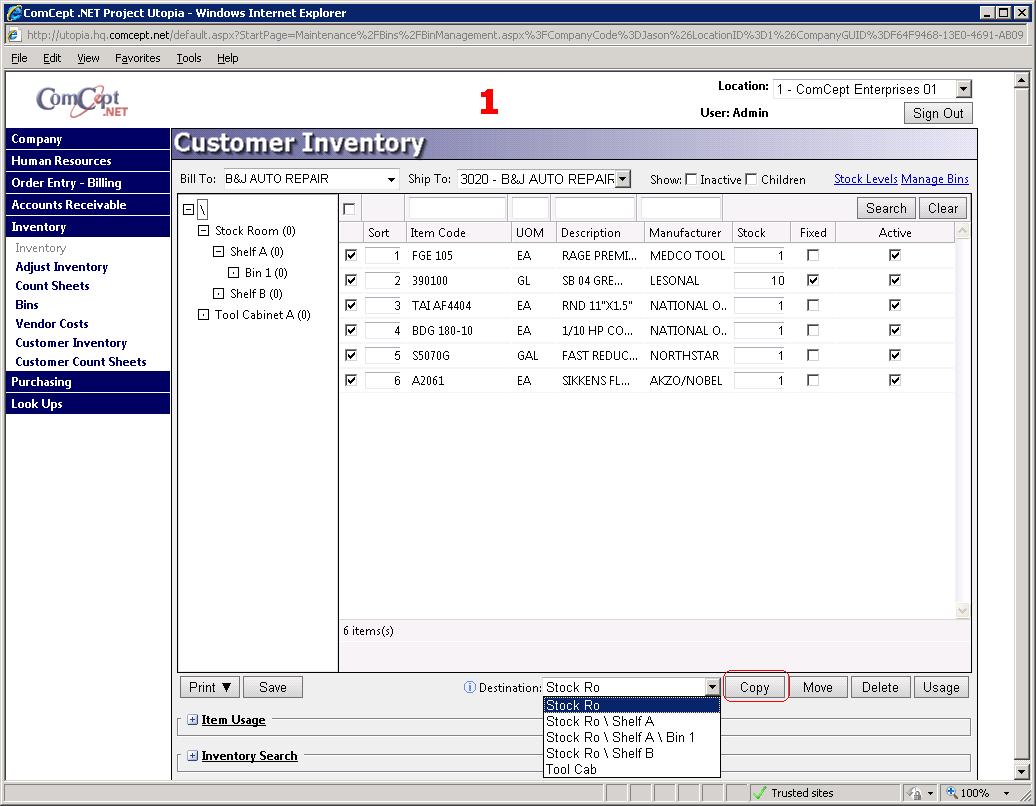Expand Inventory Search section plus icon
The width and height of the screenshot is (1036, 806).
(193, 756)
